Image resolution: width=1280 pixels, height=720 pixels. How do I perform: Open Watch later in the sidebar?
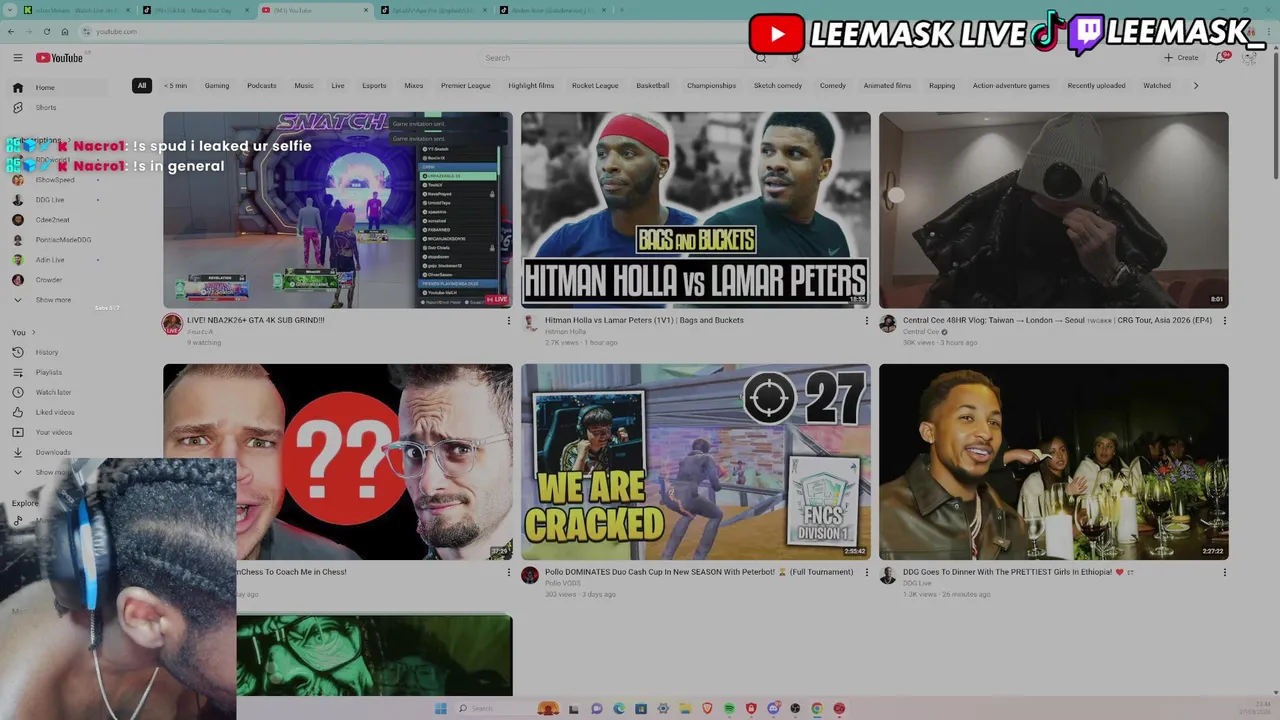click(58, 392)
